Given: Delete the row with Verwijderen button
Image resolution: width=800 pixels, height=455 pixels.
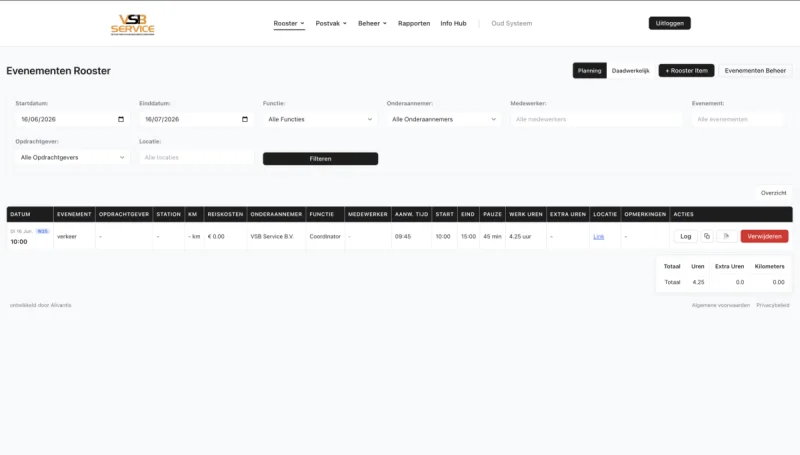Looking at the screenshot, I should (764, 236).
